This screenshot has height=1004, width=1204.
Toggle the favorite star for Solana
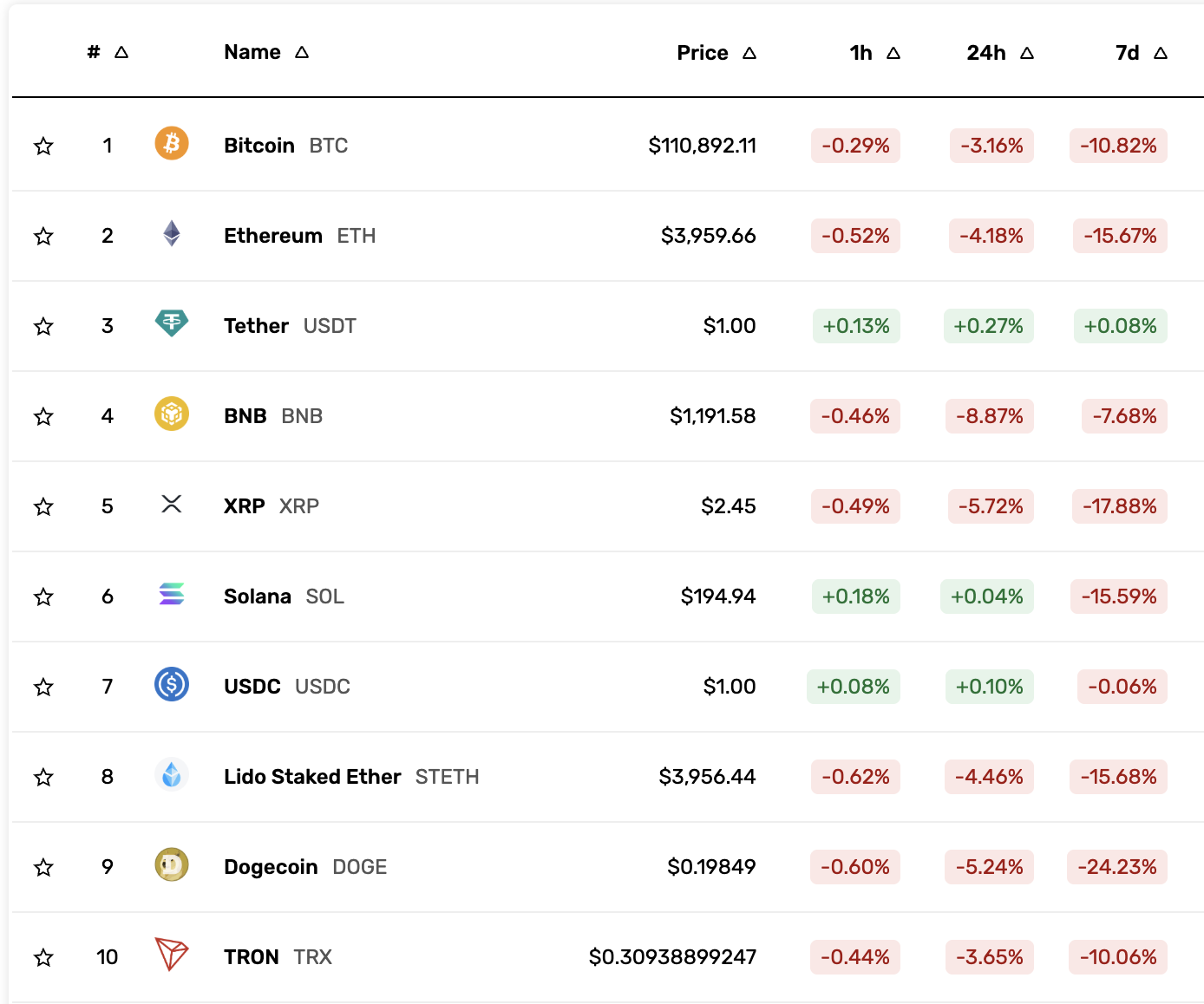coord(43,597)
